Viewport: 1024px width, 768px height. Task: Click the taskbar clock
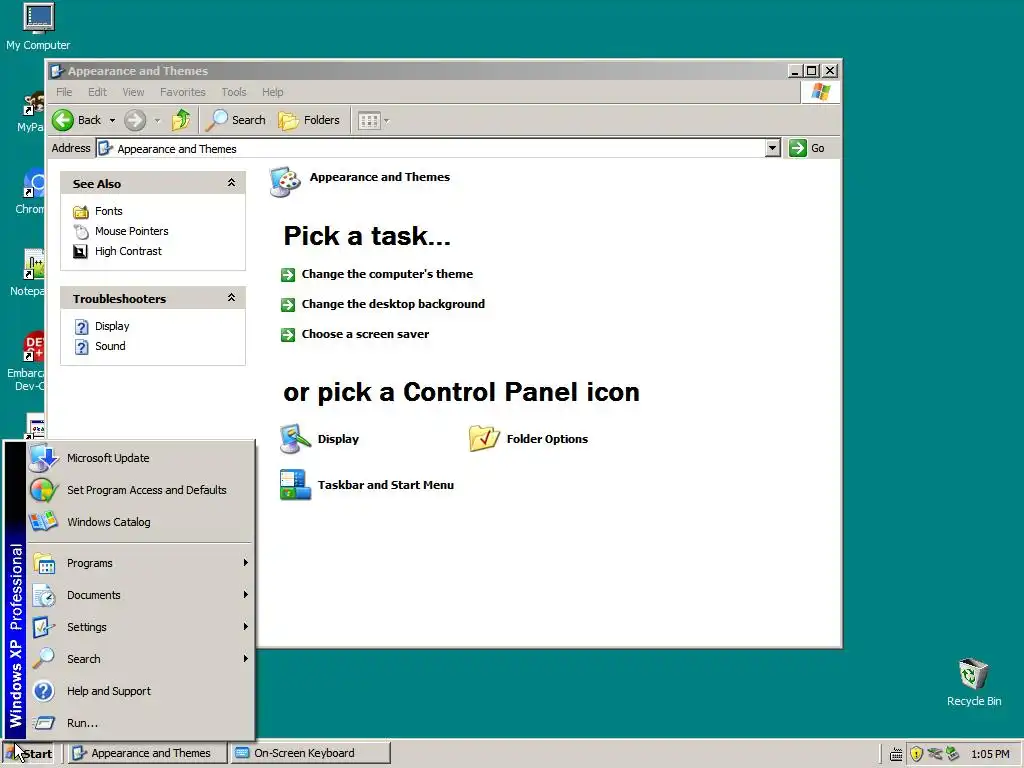[990, 754]
